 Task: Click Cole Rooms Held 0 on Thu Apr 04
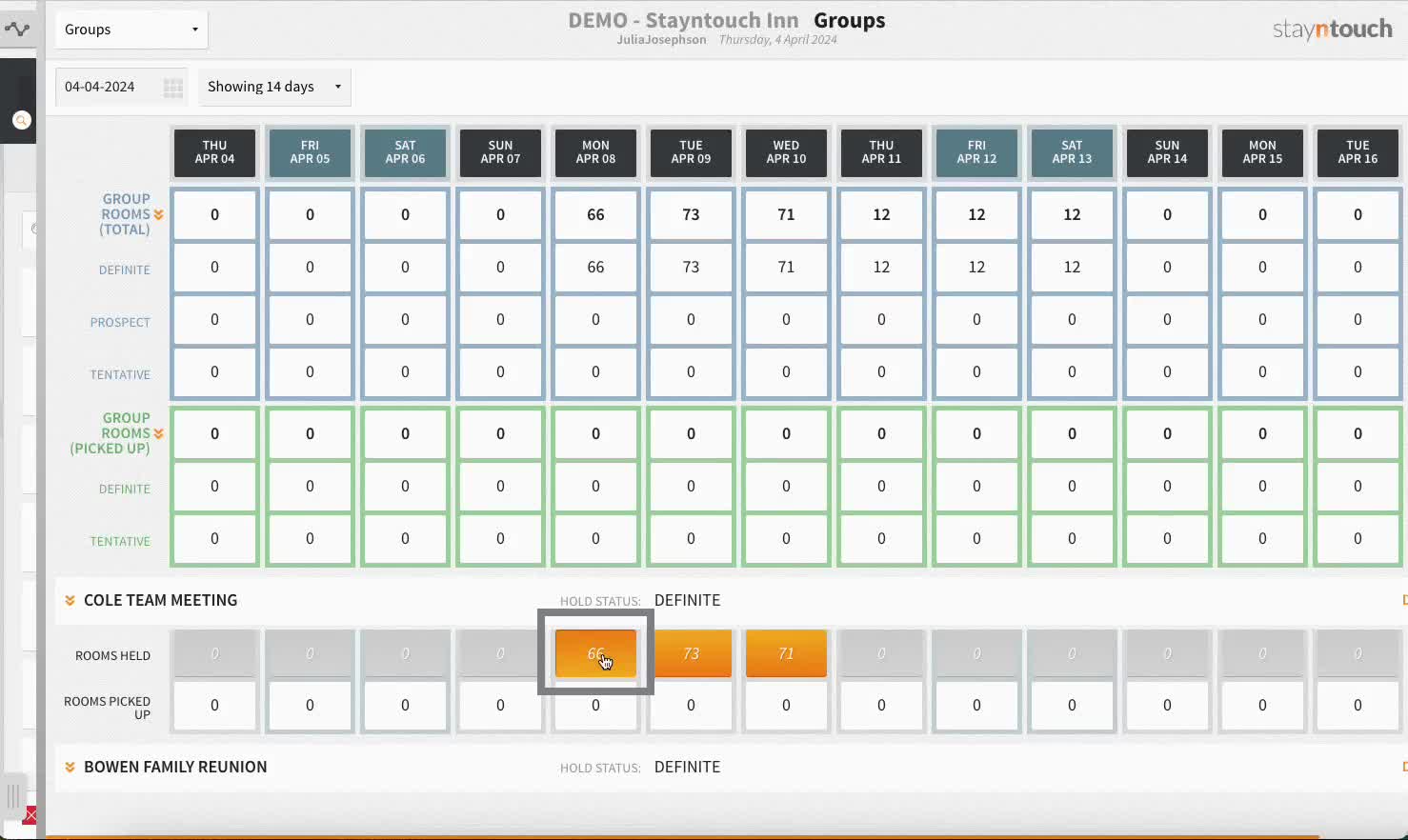(x=214, y=653)
